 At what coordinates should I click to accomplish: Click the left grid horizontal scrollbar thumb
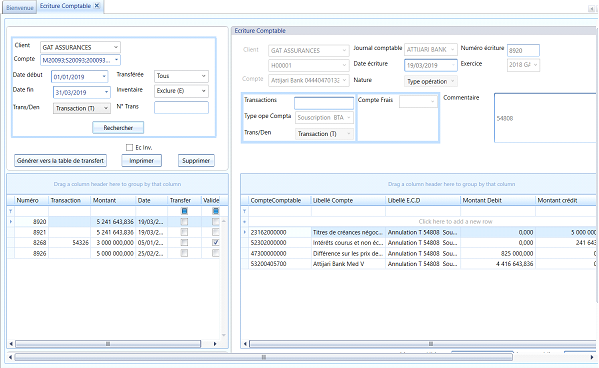coord(108,344)
